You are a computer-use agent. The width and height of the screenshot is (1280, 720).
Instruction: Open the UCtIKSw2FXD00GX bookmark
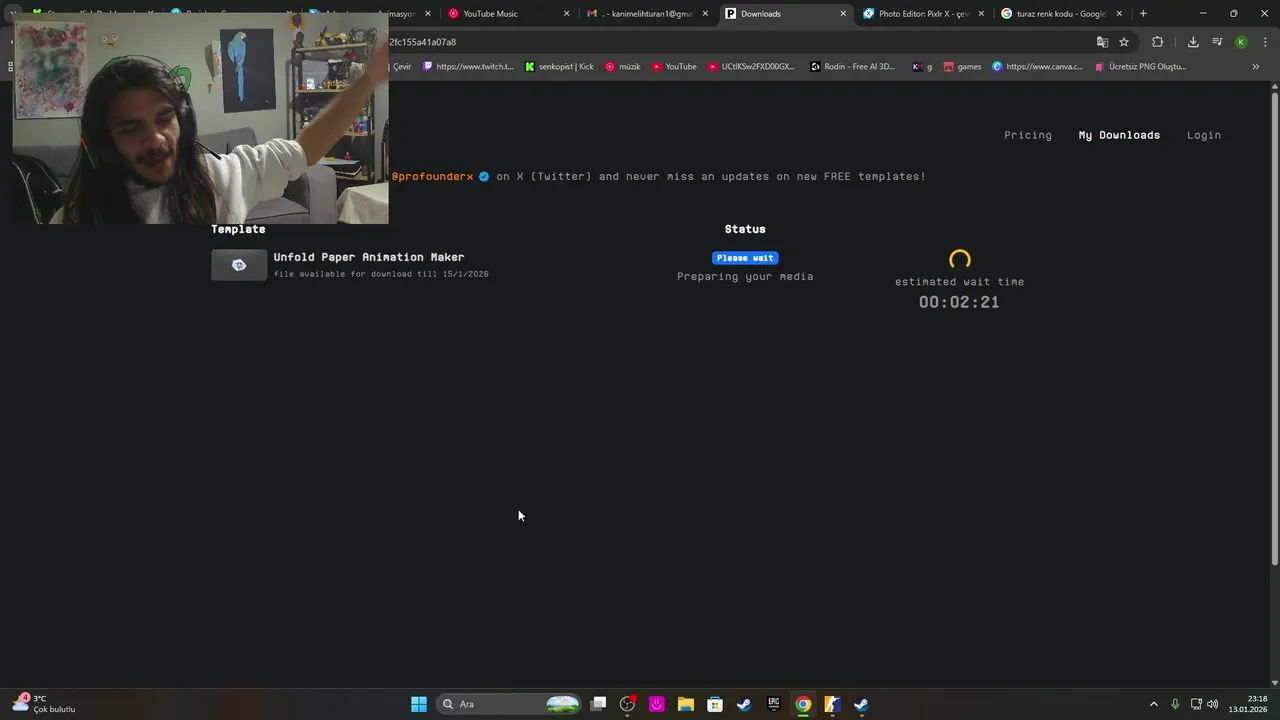751,67
